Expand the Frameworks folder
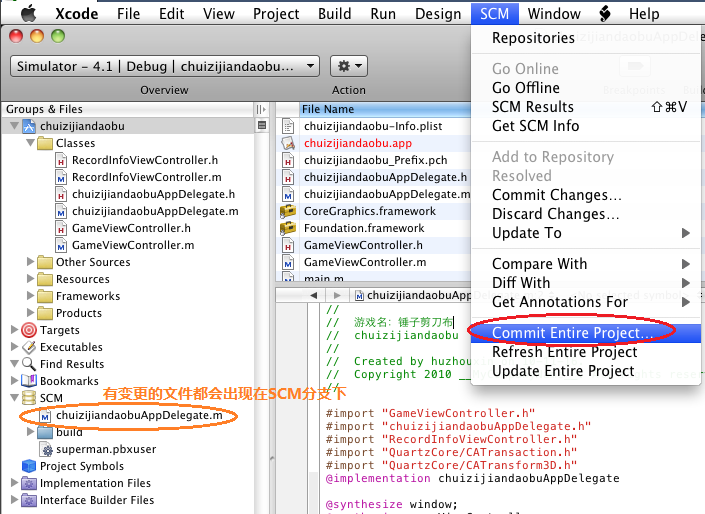The height and width of the screenshot is (514, 705). tap(31, 296)
